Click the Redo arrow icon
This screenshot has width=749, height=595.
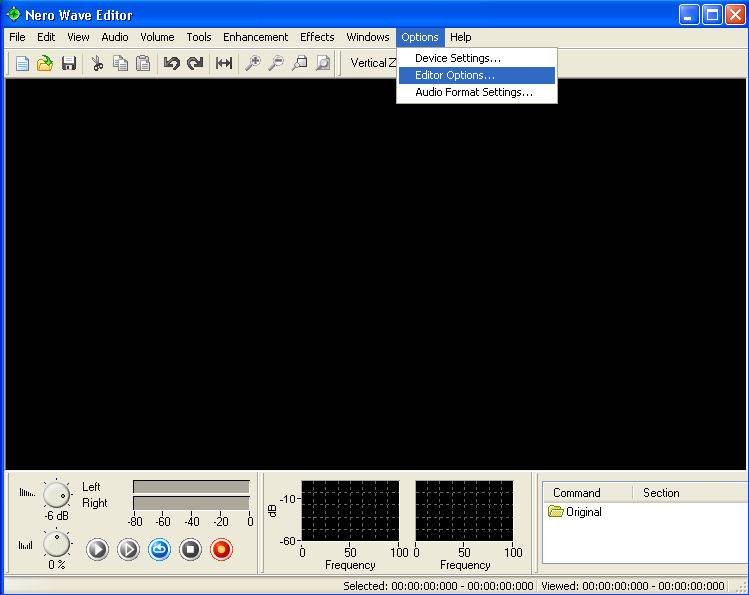pyautogui.click(x=195, y=63)
